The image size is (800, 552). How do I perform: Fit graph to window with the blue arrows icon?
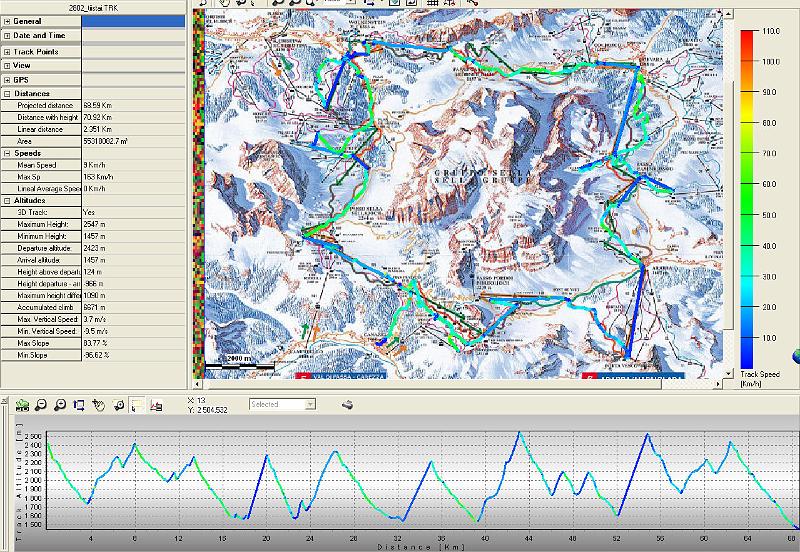coord(79,406)
